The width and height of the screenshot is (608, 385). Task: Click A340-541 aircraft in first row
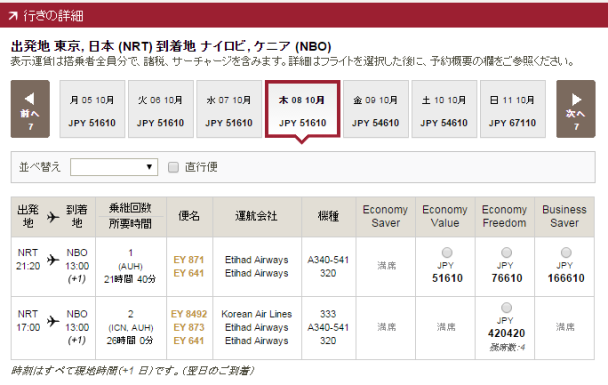[x=328, y=260]
